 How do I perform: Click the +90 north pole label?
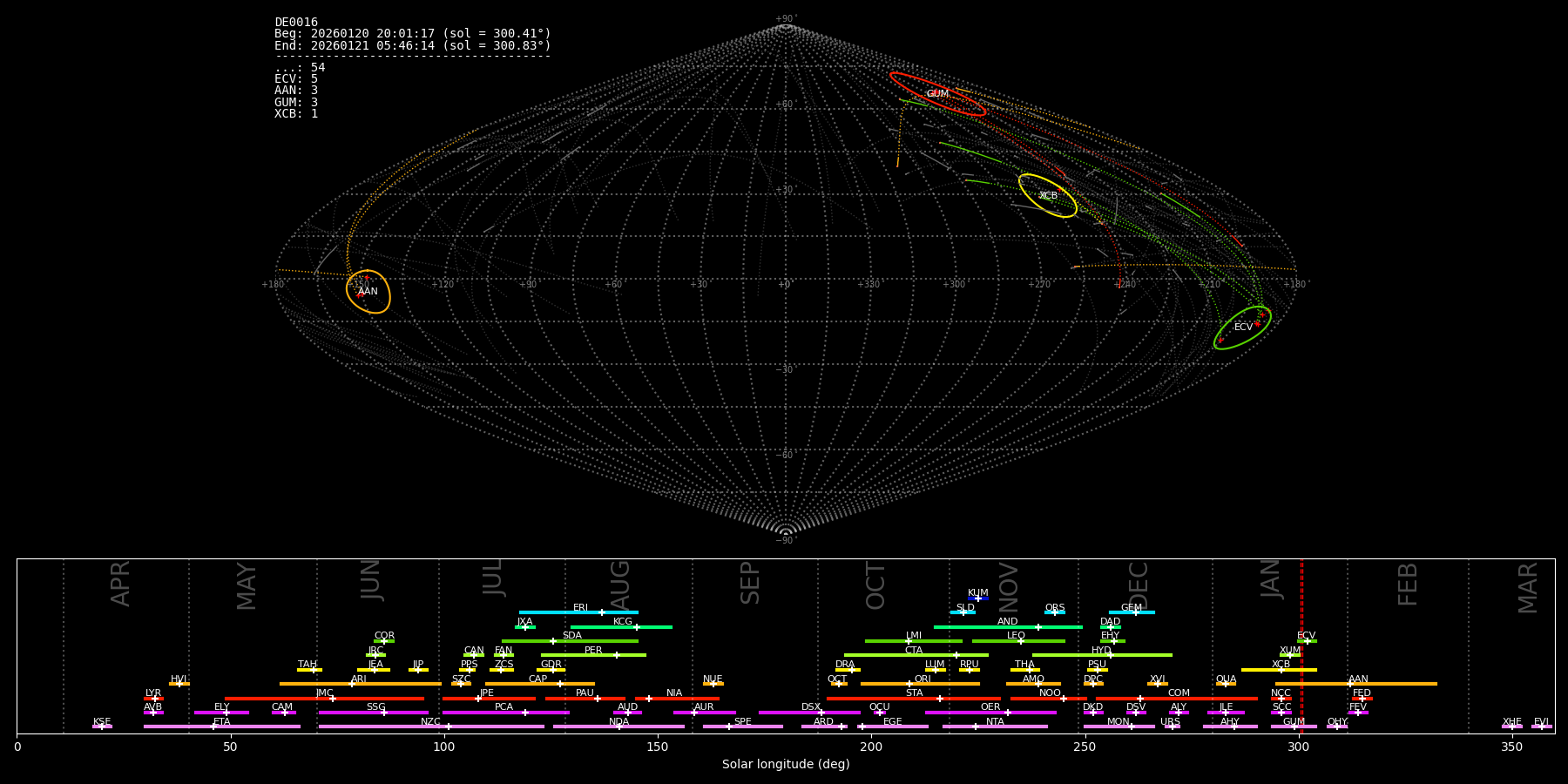(x=785, y=19)
